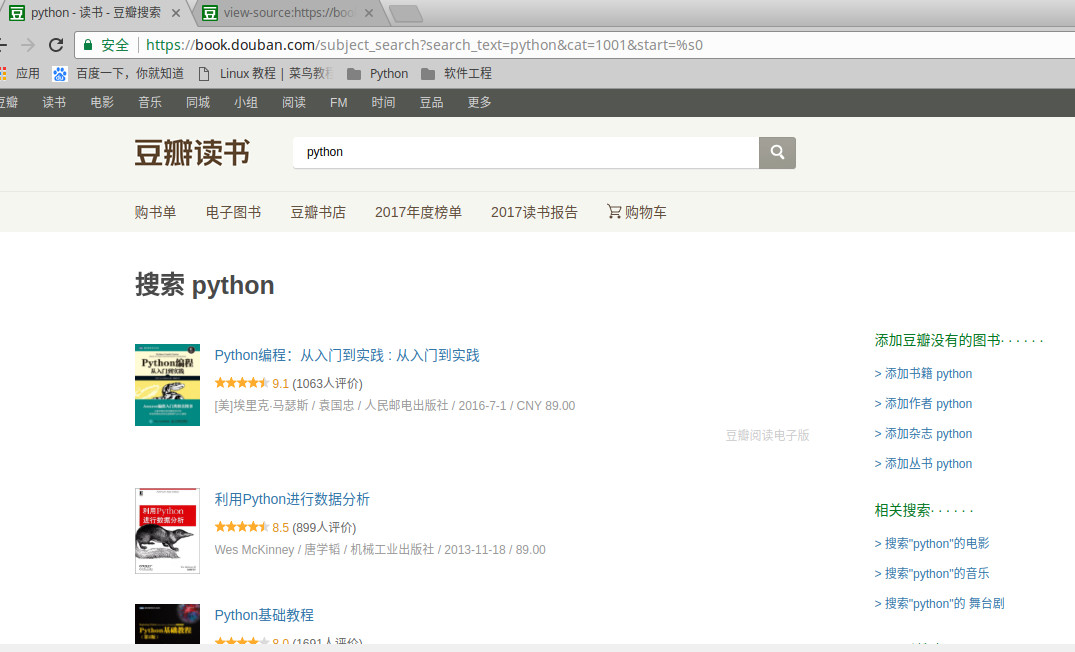Click the Douban search magnifier button
This screenshot has height=652, width=1075.
coord(777,152)
